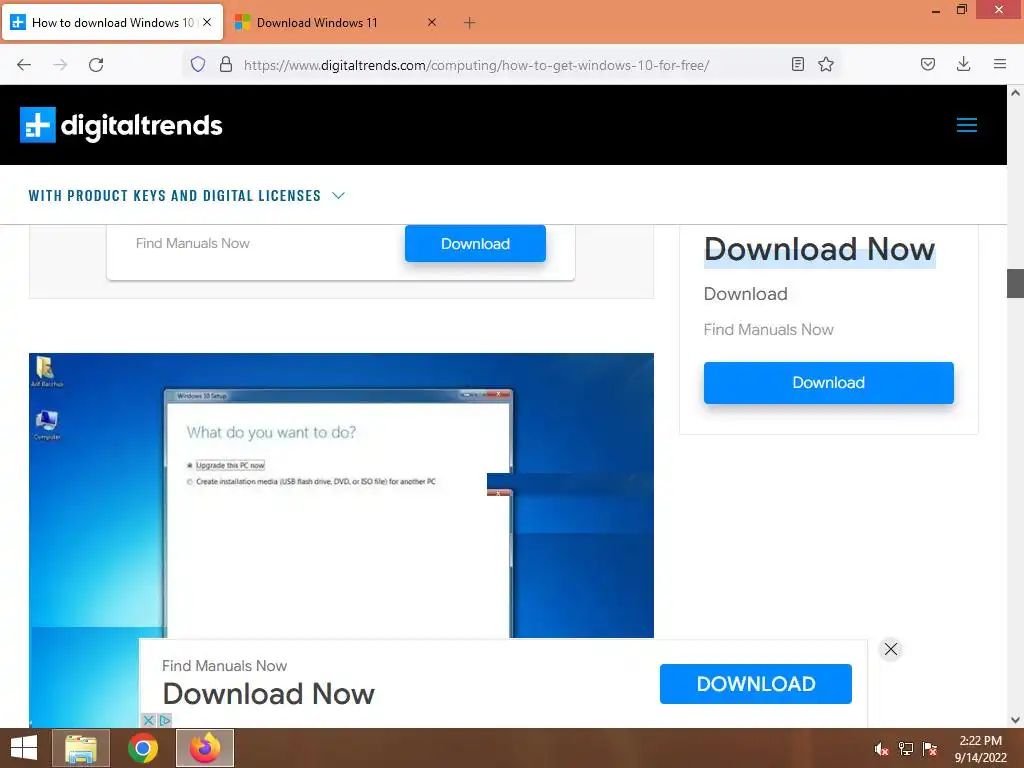Open a new tab with plus button
This screenshot has width=1024, height=768.
click(x=470, y=23)
